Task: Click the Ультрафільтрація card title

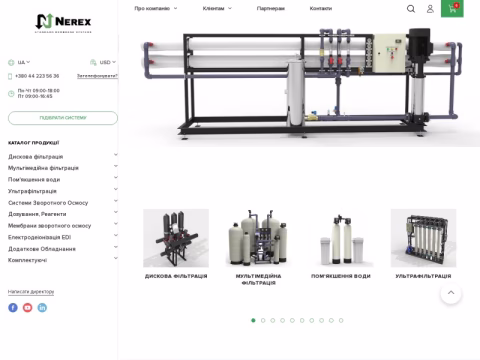Action: 423,276
